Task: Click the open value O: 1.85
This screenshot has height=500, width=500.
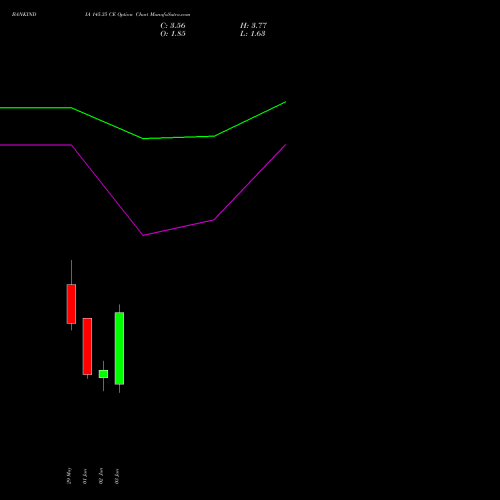Action: point(173,34)
